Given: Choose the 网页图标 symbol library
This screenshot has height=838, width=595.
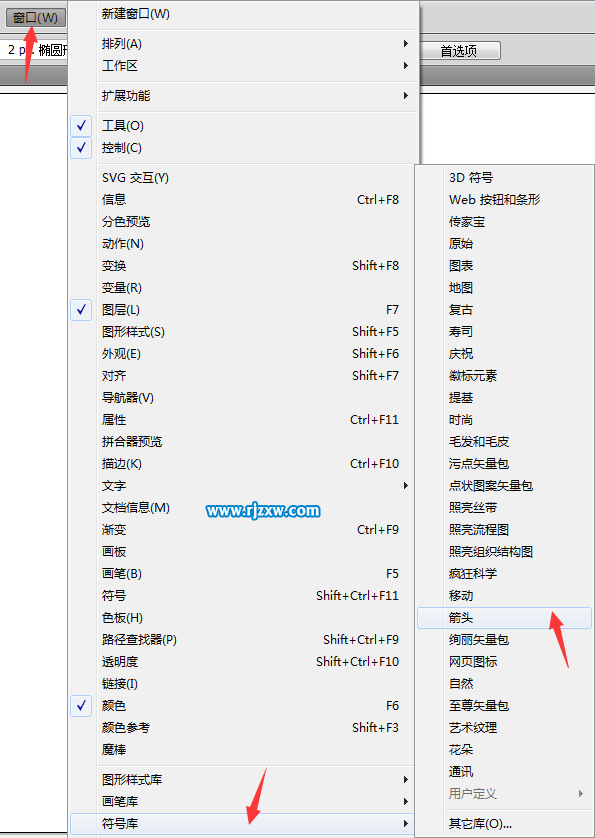Looking at the screenshot, I should [x=504, y=662].
